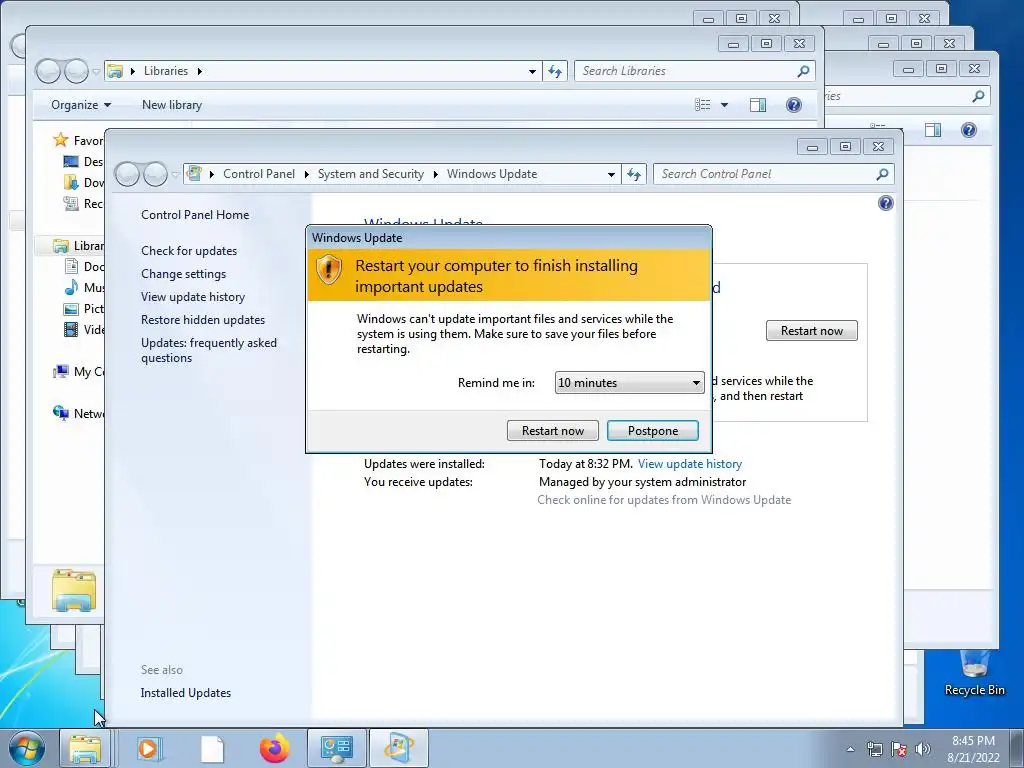Image resolution: width=1024 pixels, height=768 pixels.
Task: Open the Control Panel address history dropdown
Action: (611, 174)
